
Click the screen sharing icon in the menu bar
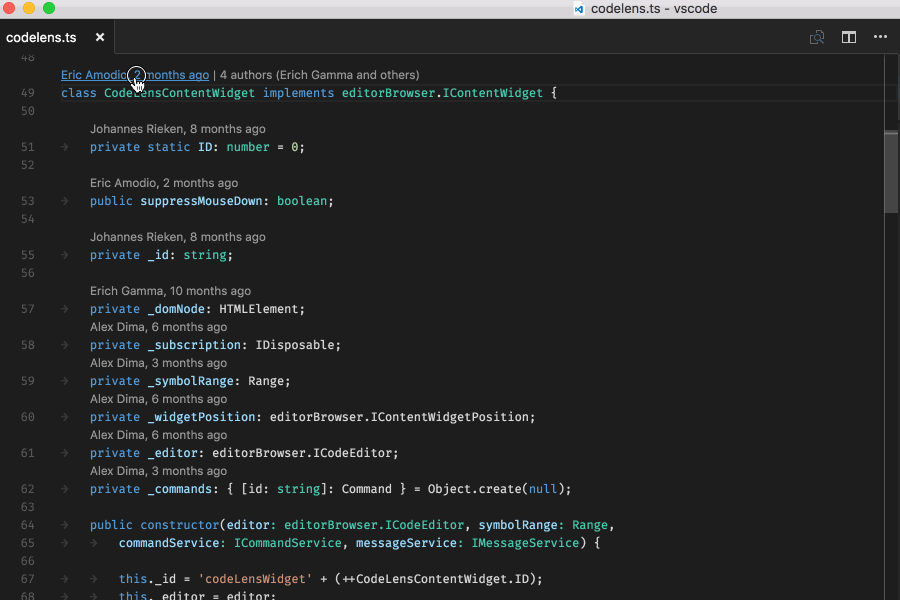click(580, 9)
